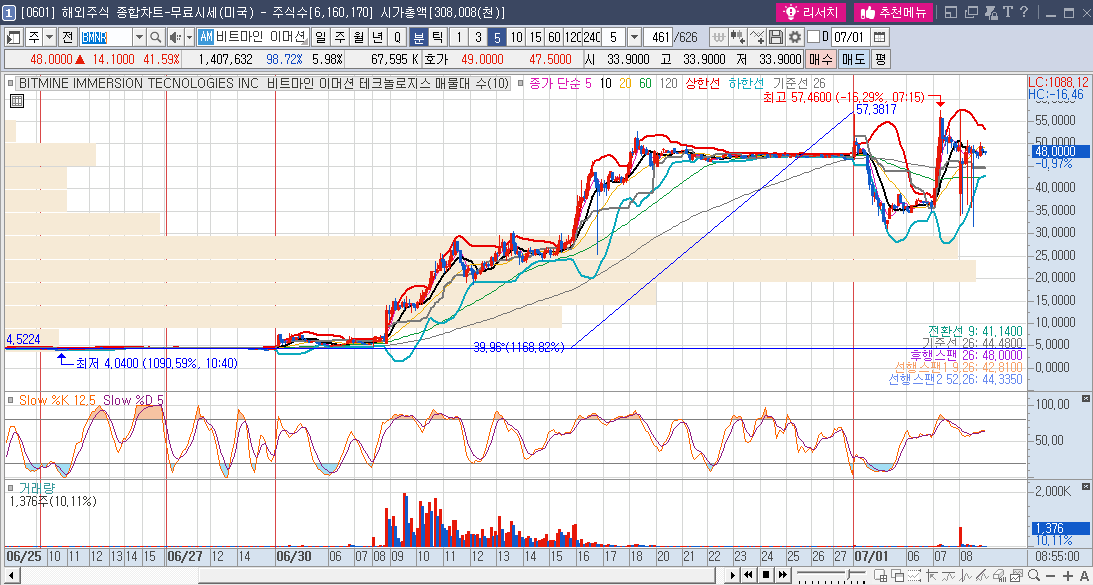Click the question mark help icon in title bar
The width and height of the screenshot is (1093, 585).
1024,12
